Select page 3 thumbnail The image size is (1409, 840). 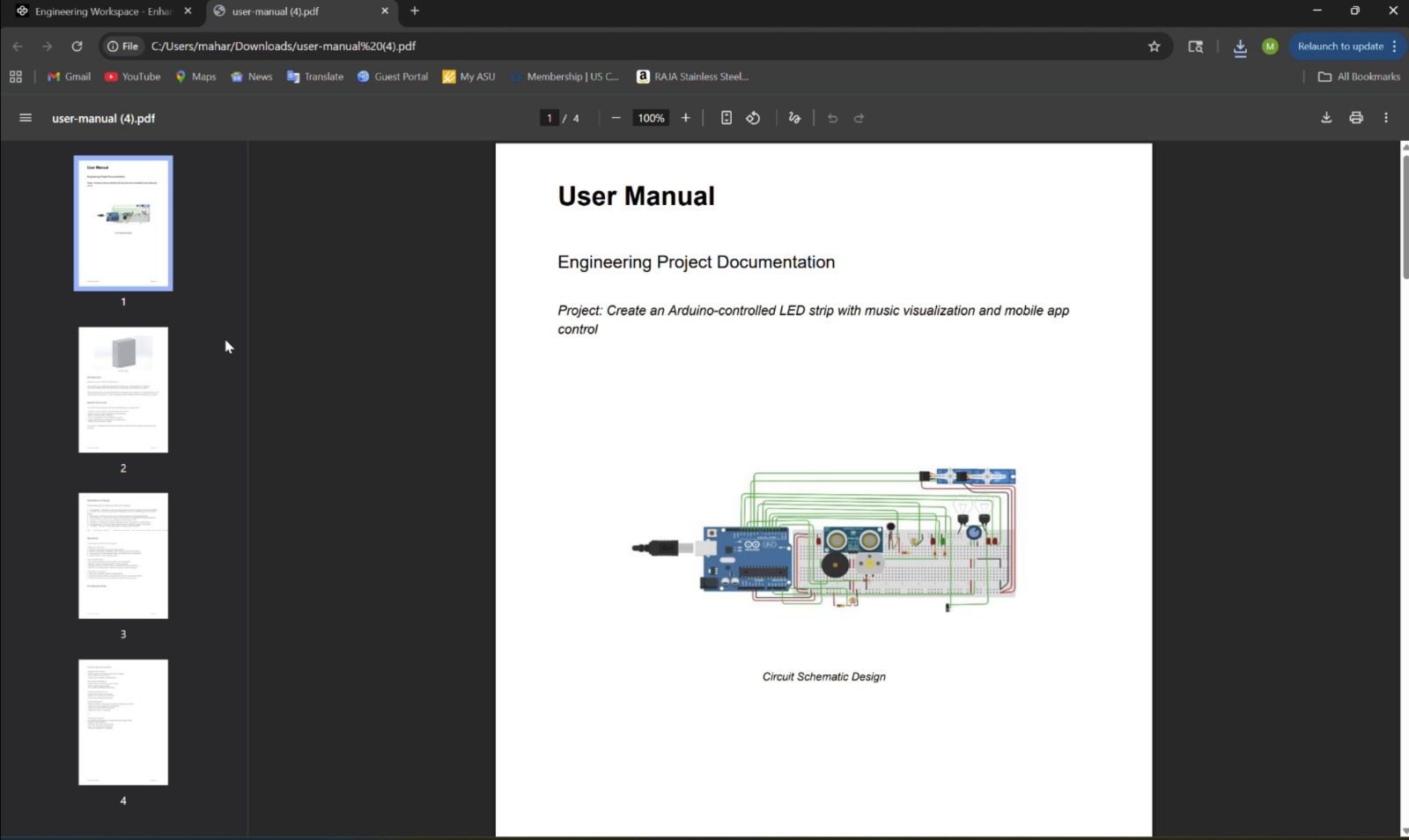point(123,556)
